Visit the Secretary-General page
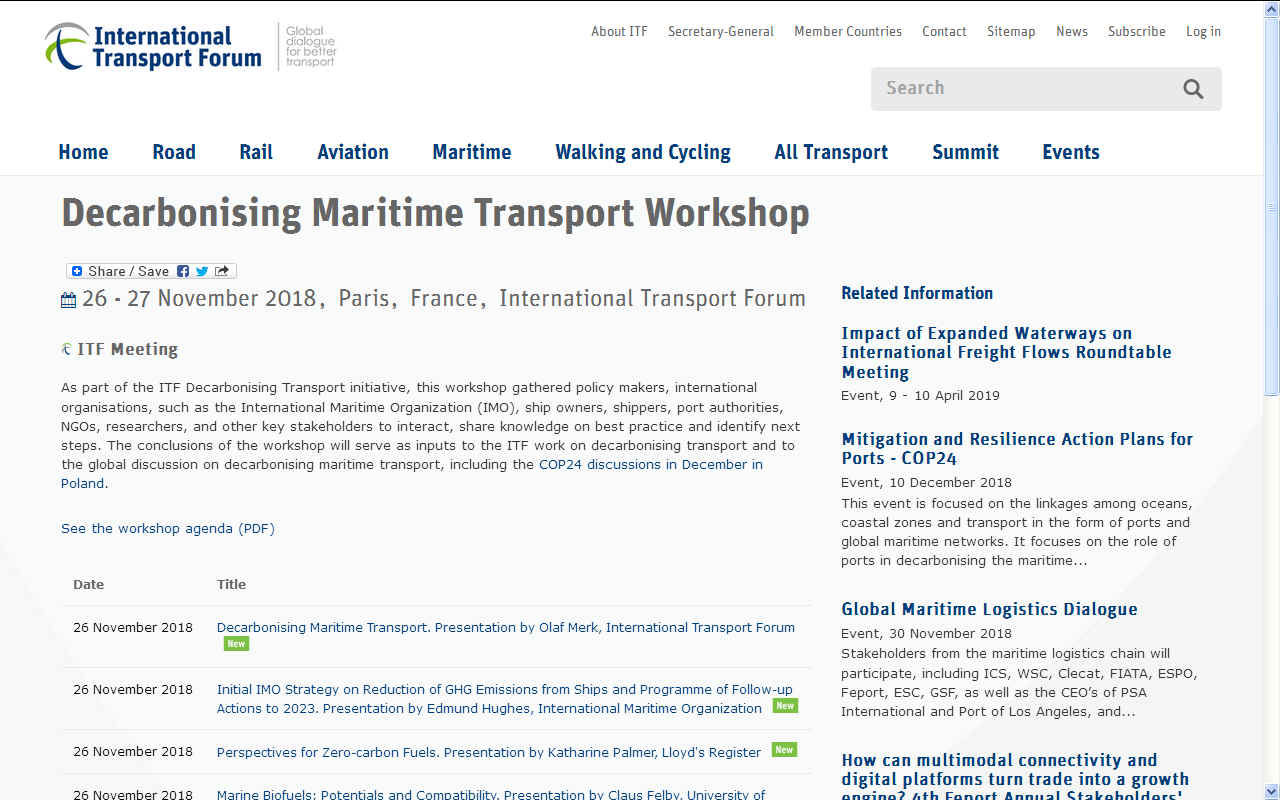The image size is (1280, 800). pos(721,31)
